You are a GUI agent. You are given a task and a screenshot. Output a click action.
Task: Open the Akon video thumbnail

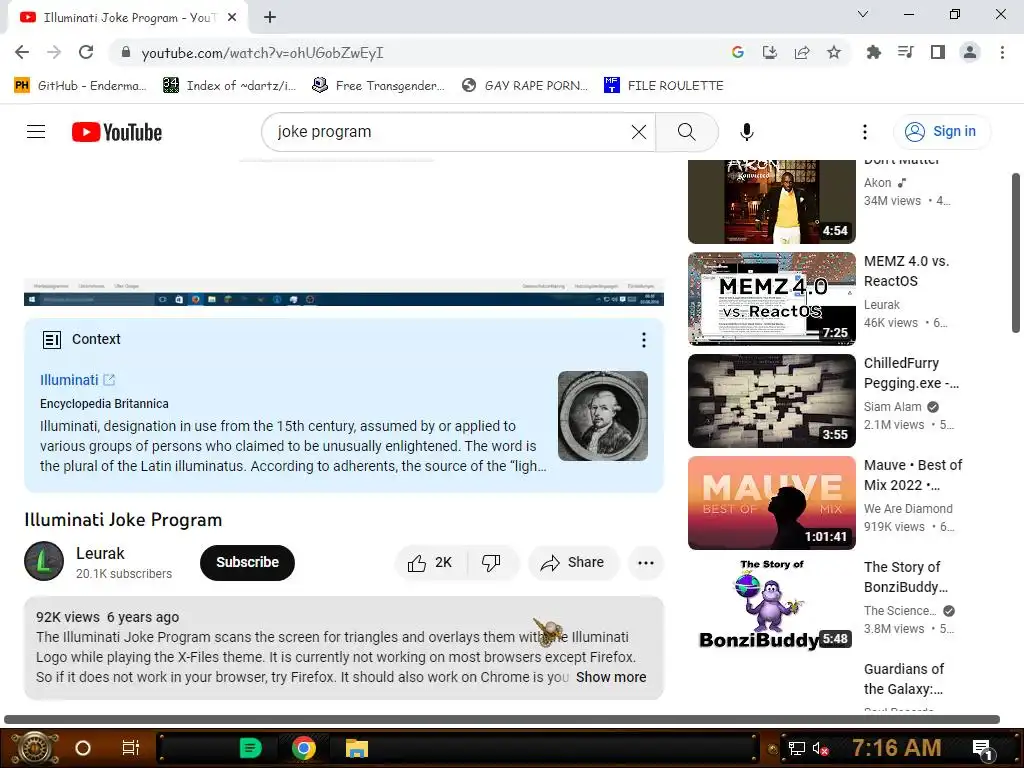[771, 201]
